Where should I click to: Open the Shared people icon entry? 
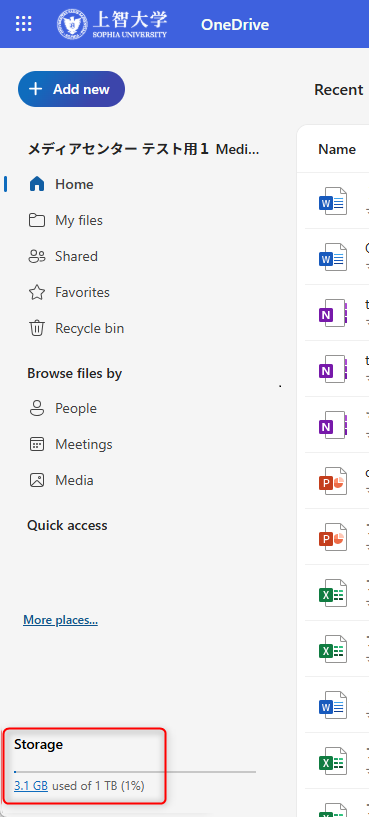36,256
